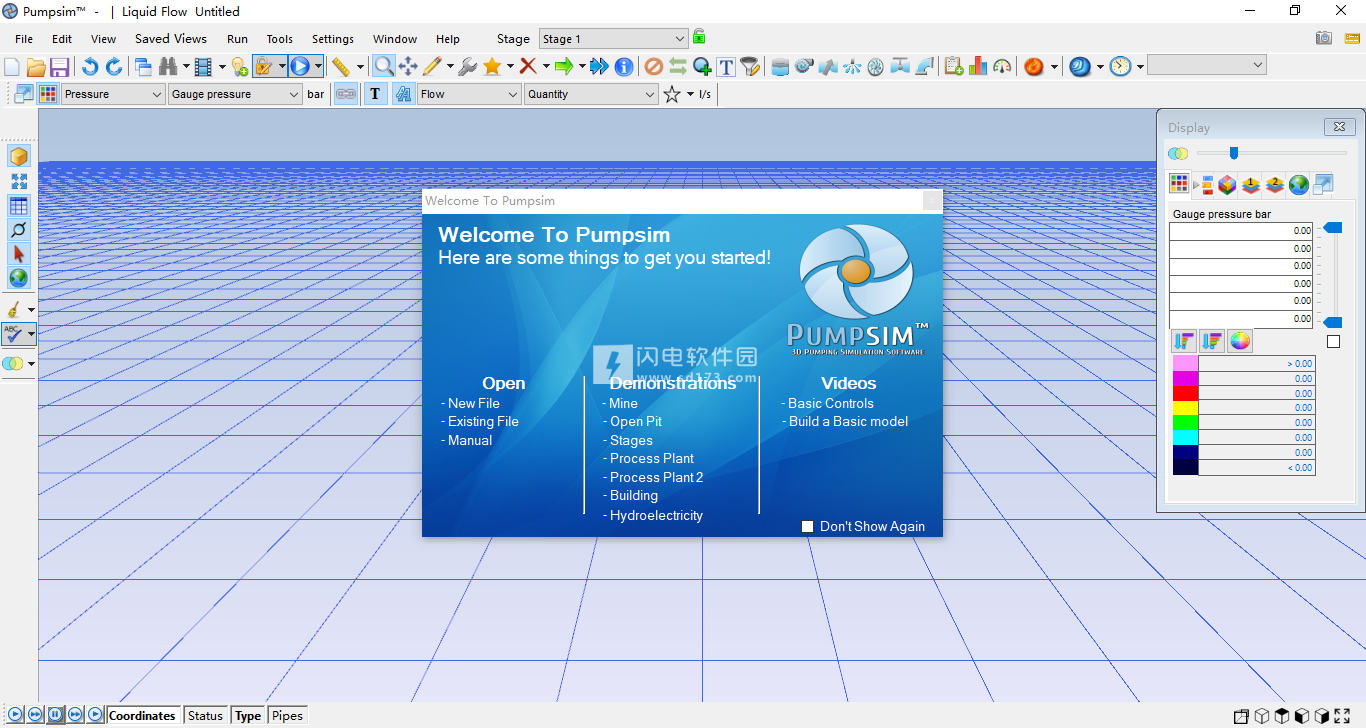Viewport: 1366px width, 728px height.
Task: Click the orange block (no-entry) icon
Action: click(x=653, y=67)
